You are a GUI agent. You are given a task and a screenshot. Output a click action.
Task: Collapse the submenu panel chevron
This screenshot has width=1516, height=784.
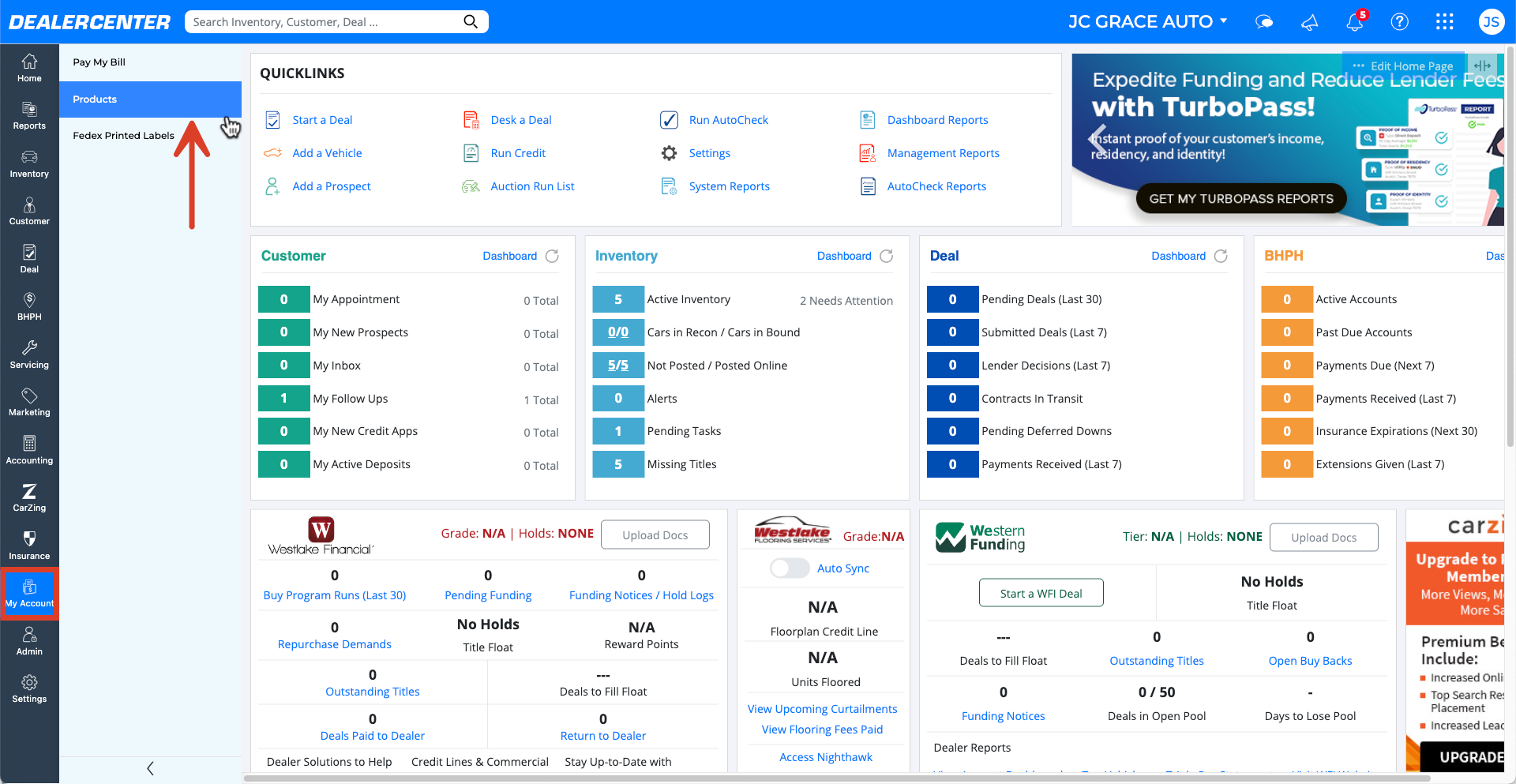click(x=150, y=768)
